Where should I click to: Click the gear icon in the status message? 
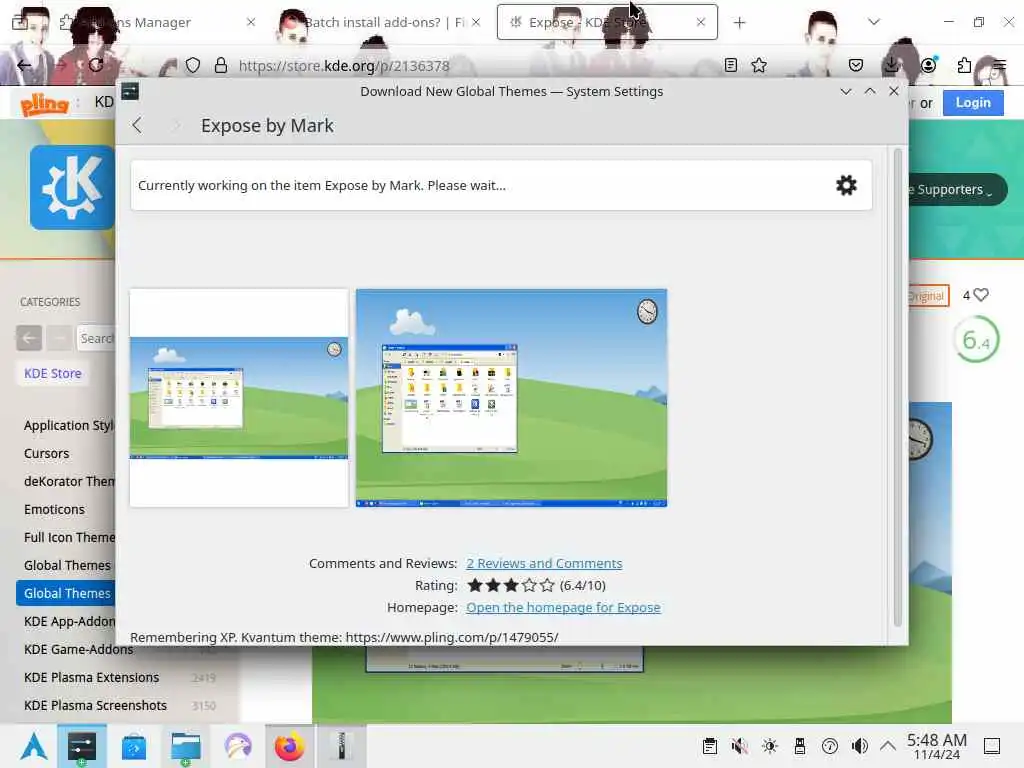click(x=846, y=185)
